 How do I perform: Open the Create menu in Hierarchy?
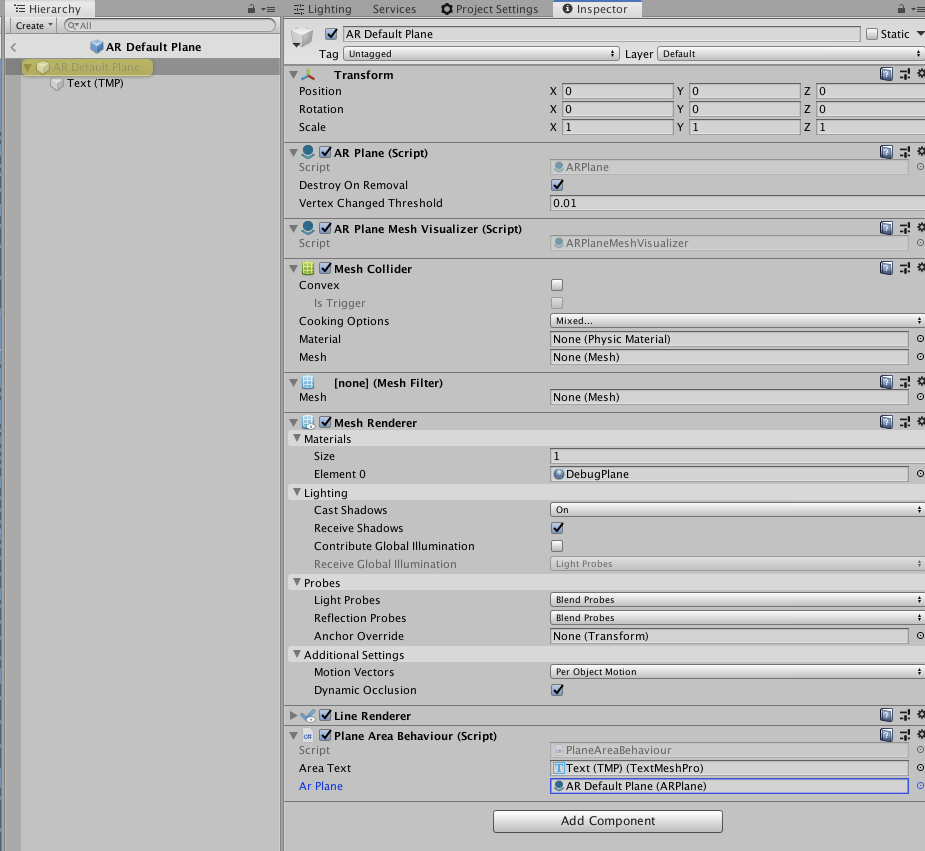(x=34, y=25)
